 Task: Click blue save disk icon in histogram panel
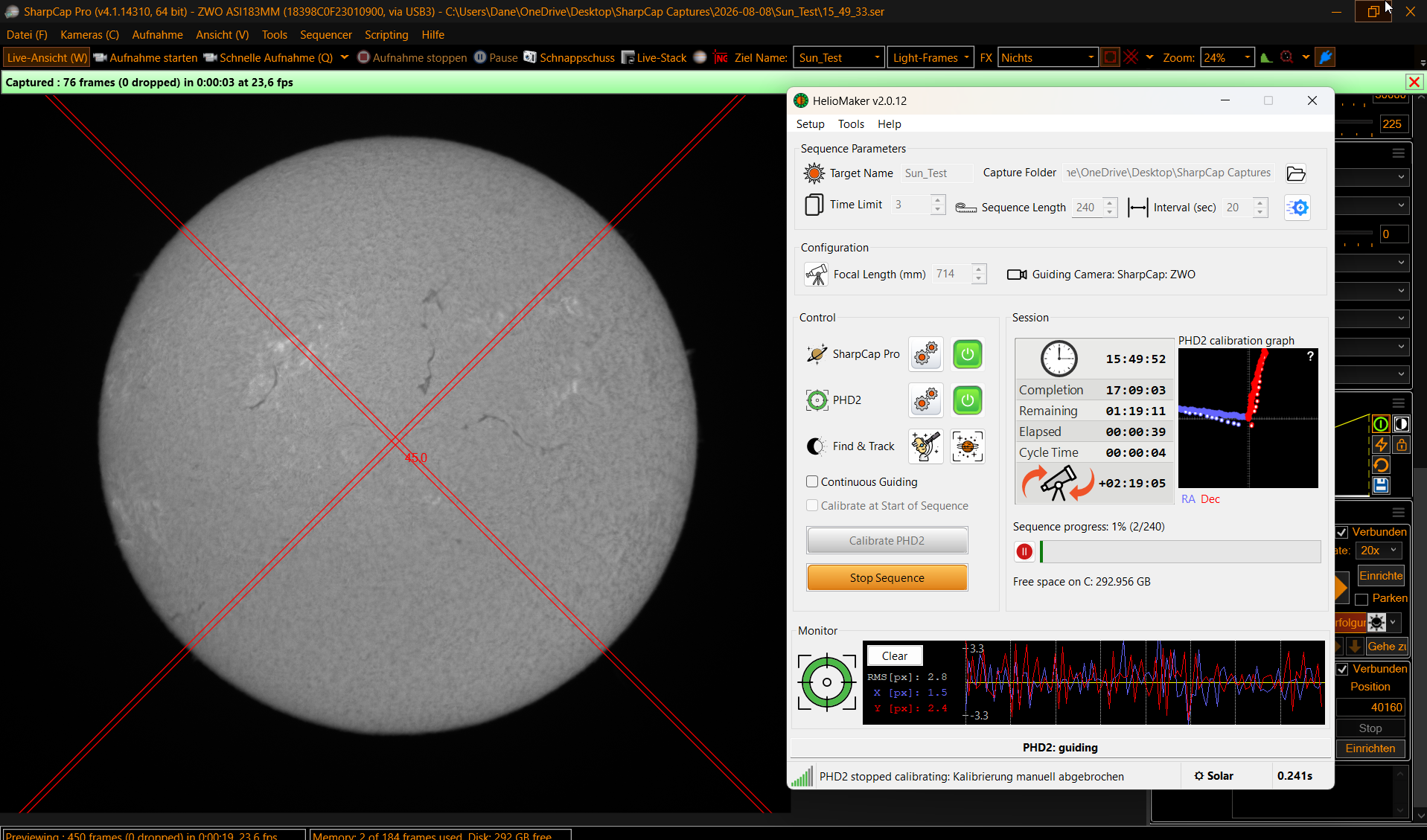click(x=1381, y=486)
